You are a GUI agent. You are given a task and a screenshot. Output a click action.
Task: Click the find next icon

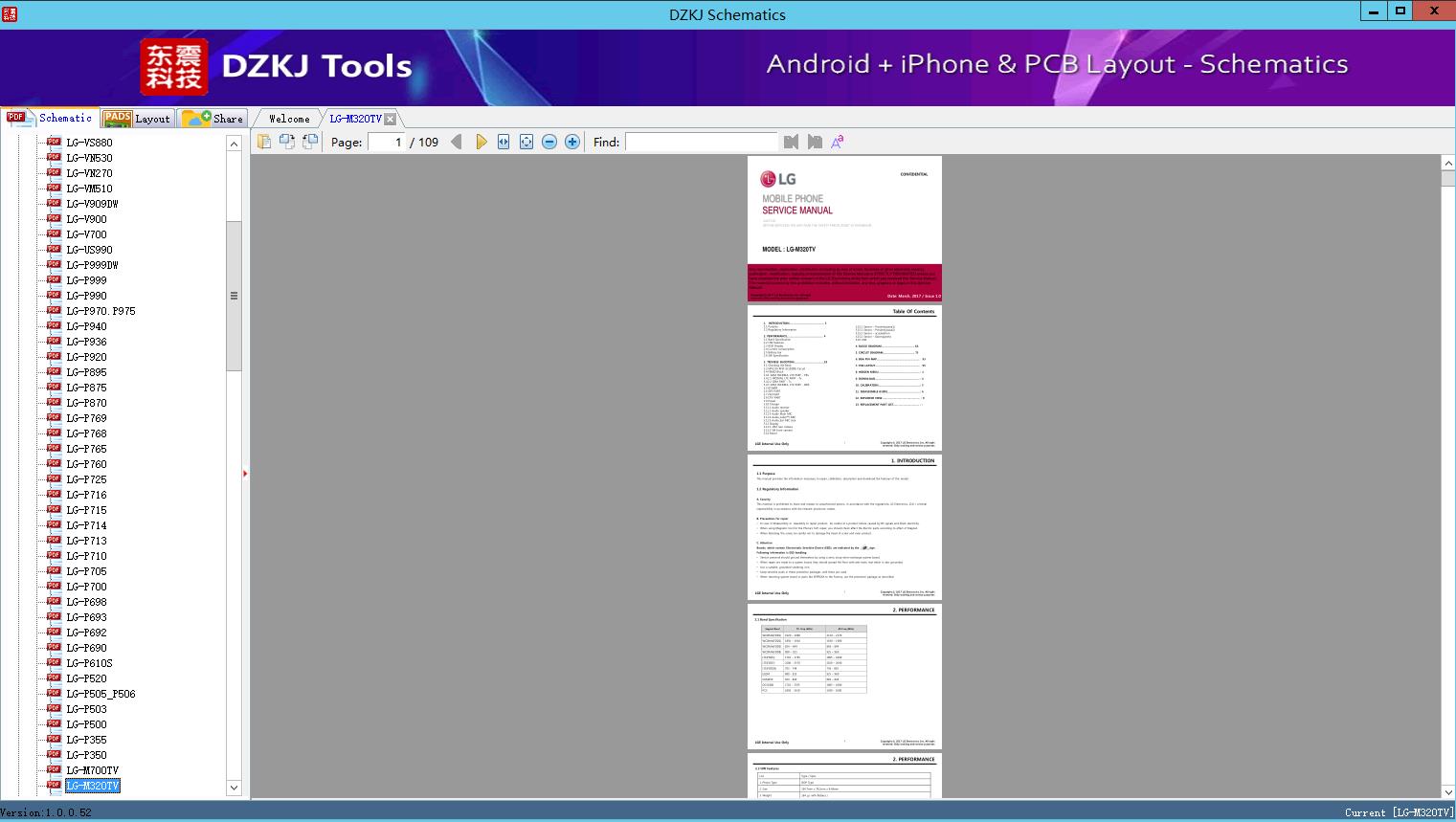tap(815, 142)
